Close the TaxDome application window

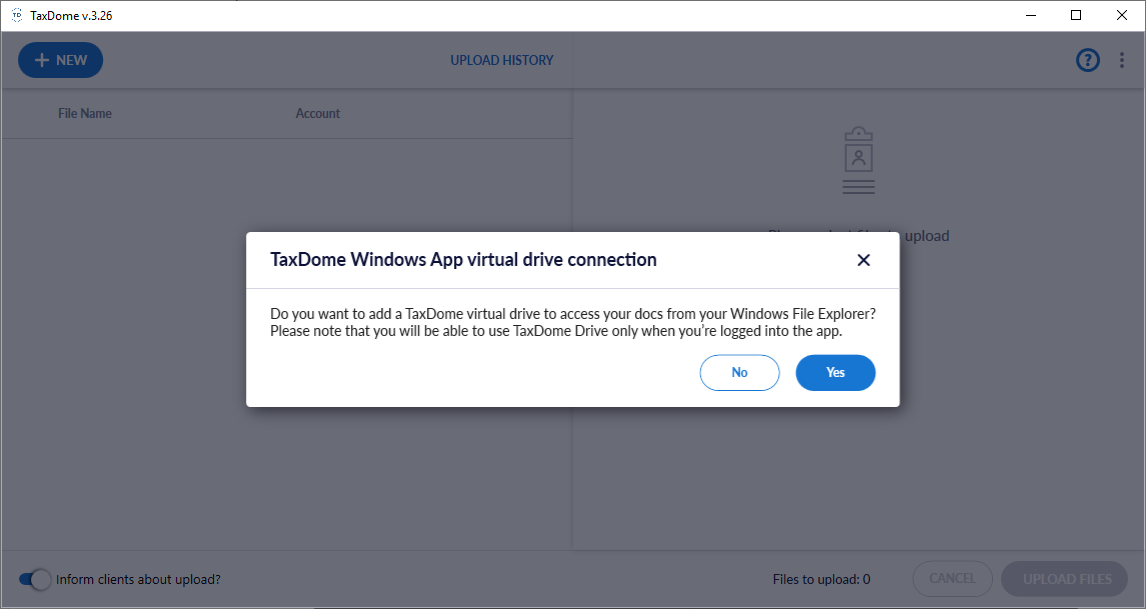(x=1122, y=15)
